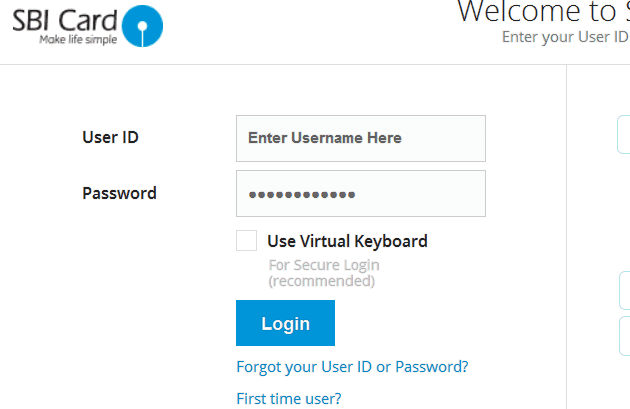
Task: Click the 'Make life simple' tagline
Action: [78, 39]
